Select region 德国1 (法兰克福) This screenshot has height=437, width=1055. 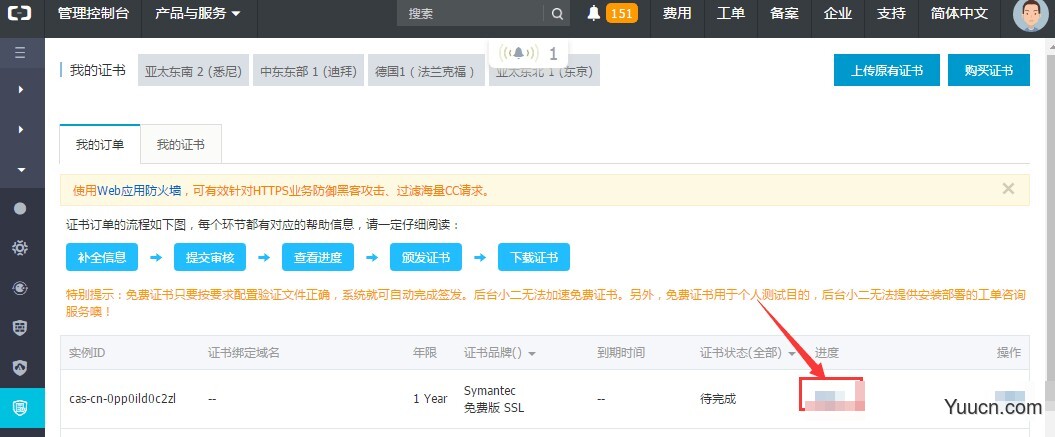pos(426,71)
